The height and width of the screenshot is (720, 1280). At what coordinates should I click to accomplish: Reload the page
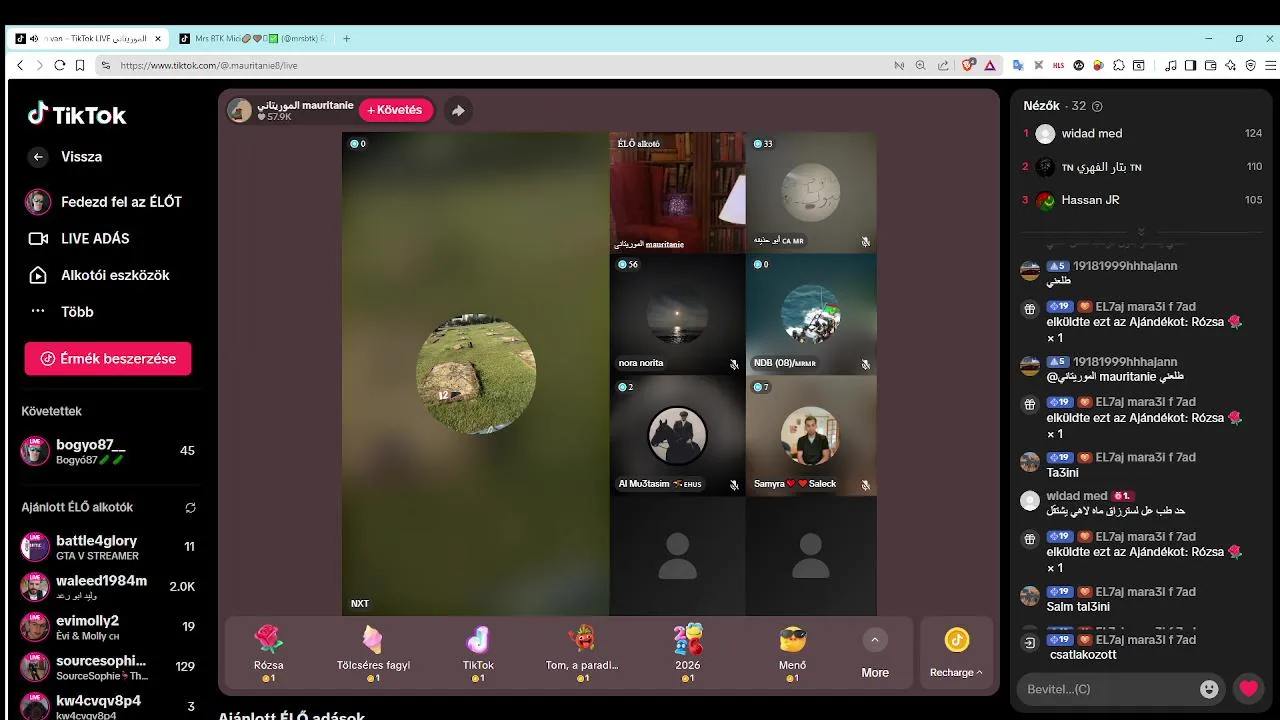point(60,65)
